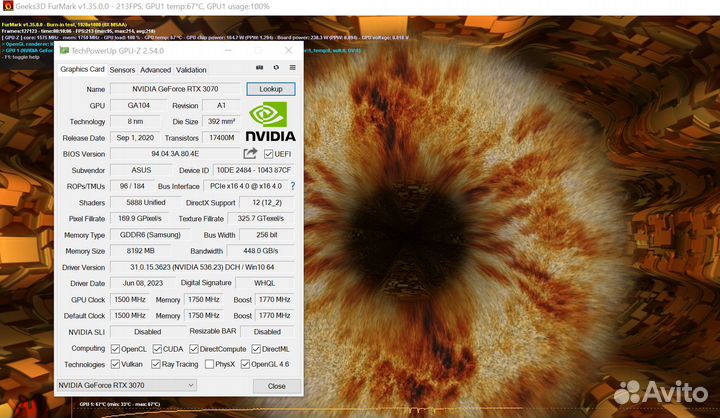Click the Driver Date Jun 08, 2023 value
This screenshot has height=418, width=720.
tap(143, 283)
